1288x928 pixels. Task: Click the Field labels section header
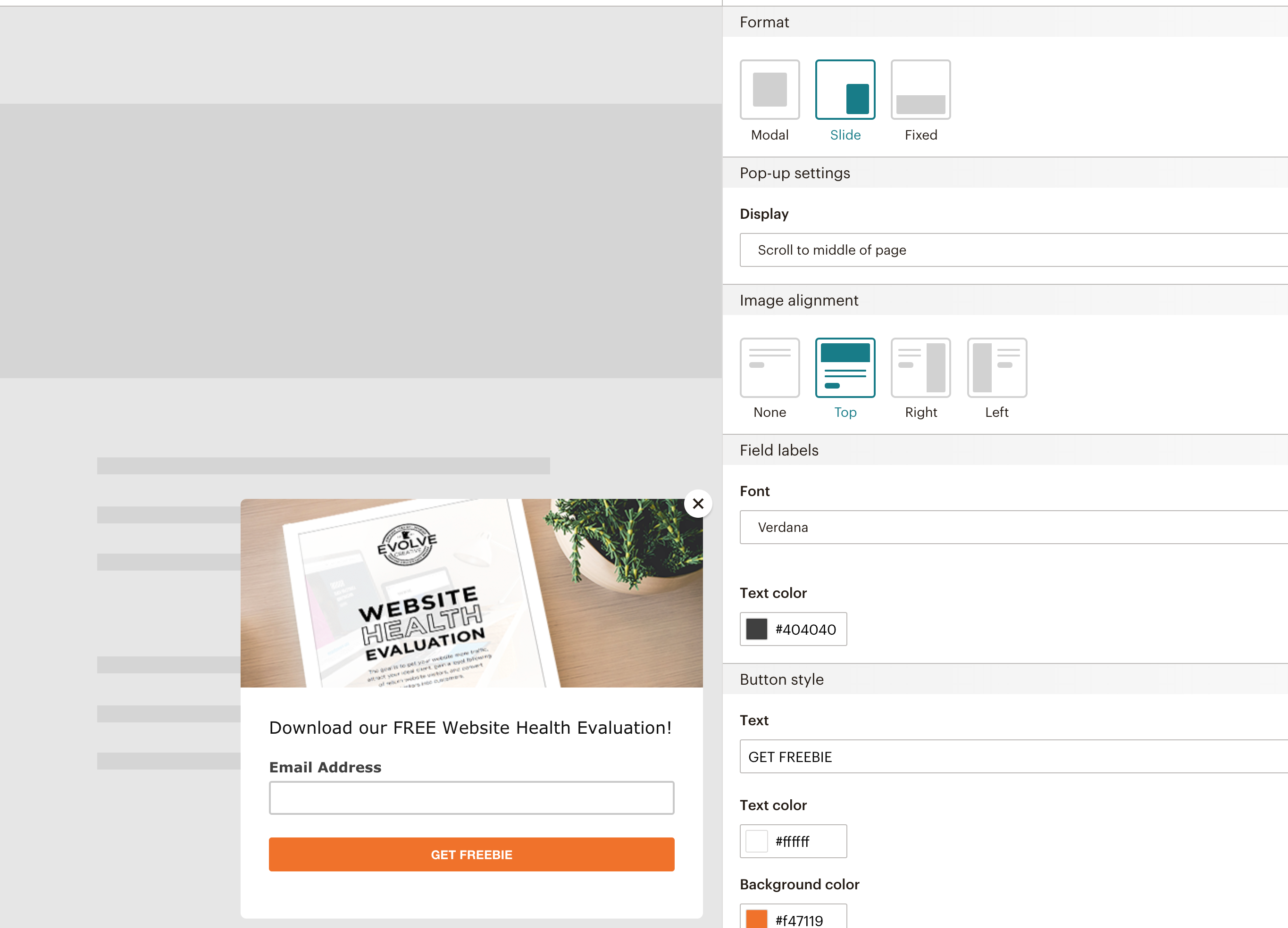[779, 450]
